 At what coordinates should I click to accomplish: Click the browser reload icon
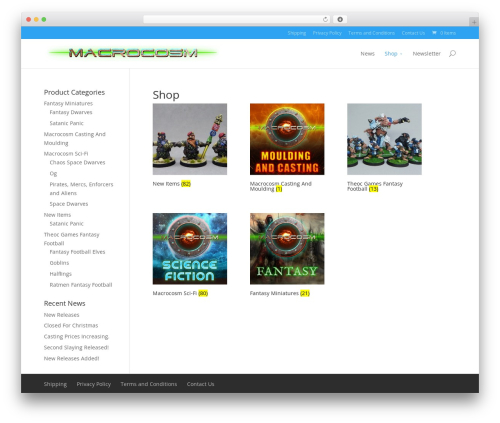pos(325,20)
